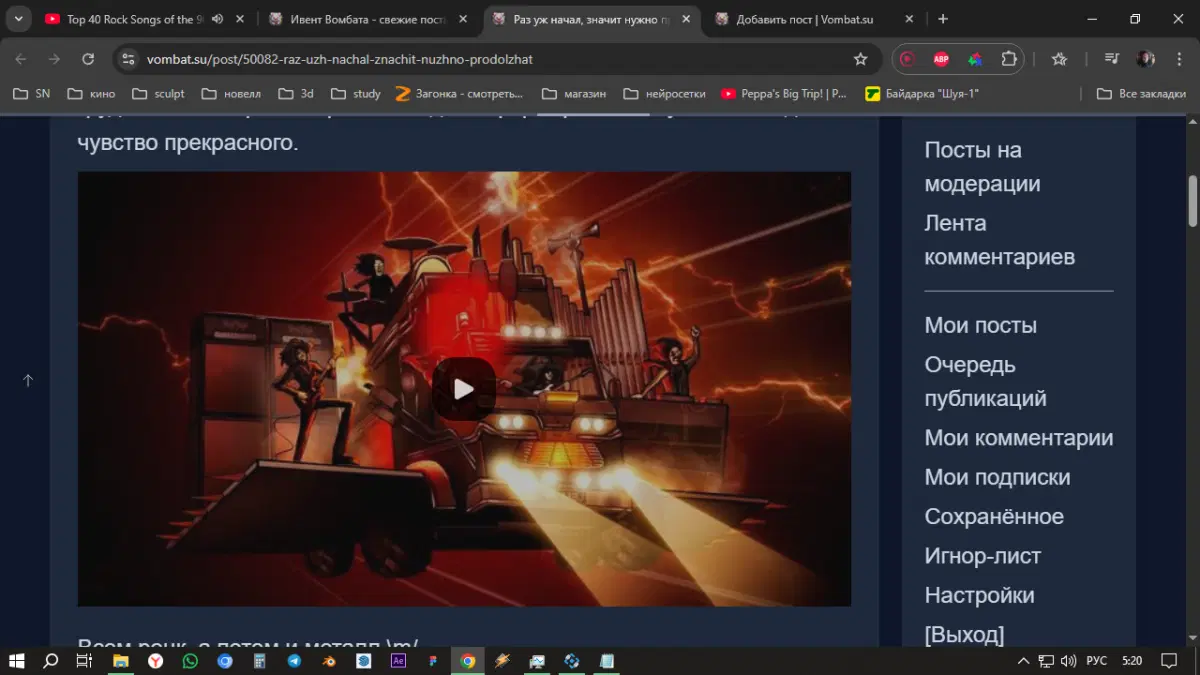Go forward in browser history

click(x=54, y=59)
